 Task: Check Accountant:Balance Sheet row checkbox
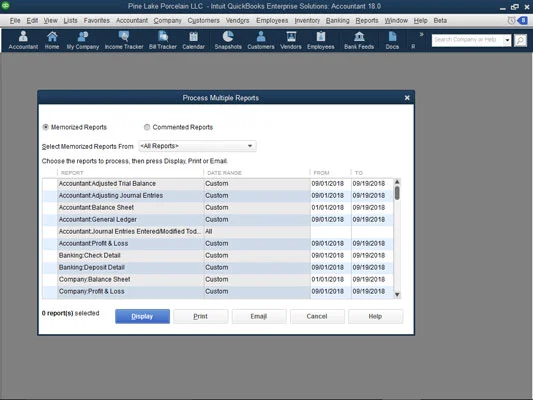tap(50, 207)
